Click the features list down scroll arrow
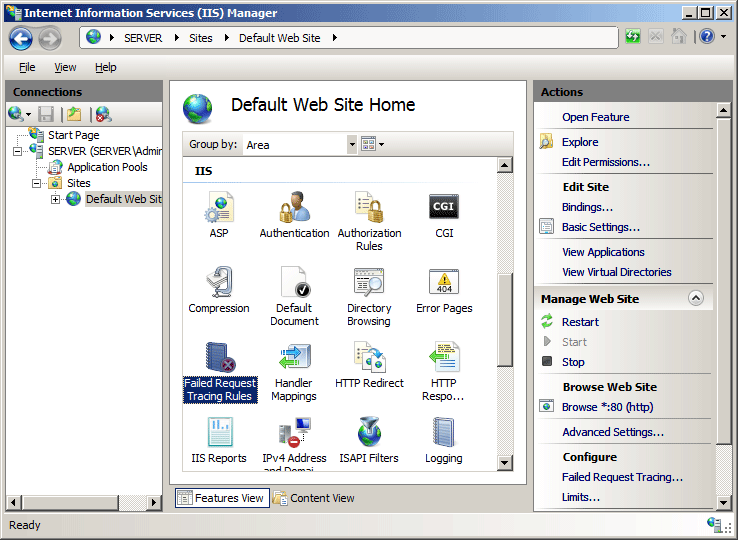738x540 pixels. click(505, 463)
